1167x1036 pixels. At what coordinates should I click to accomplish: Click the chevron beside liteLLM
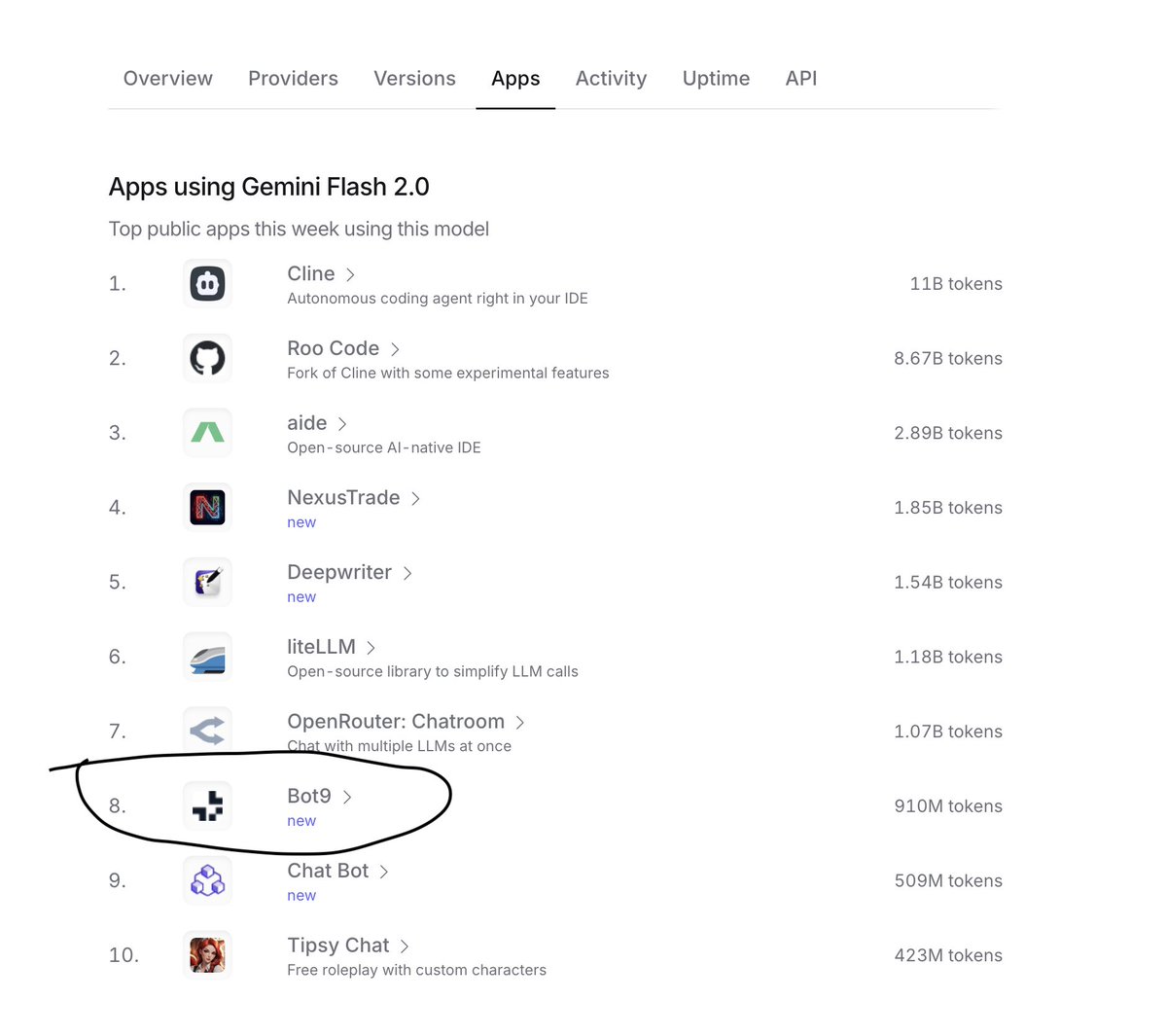coord(371,648)
